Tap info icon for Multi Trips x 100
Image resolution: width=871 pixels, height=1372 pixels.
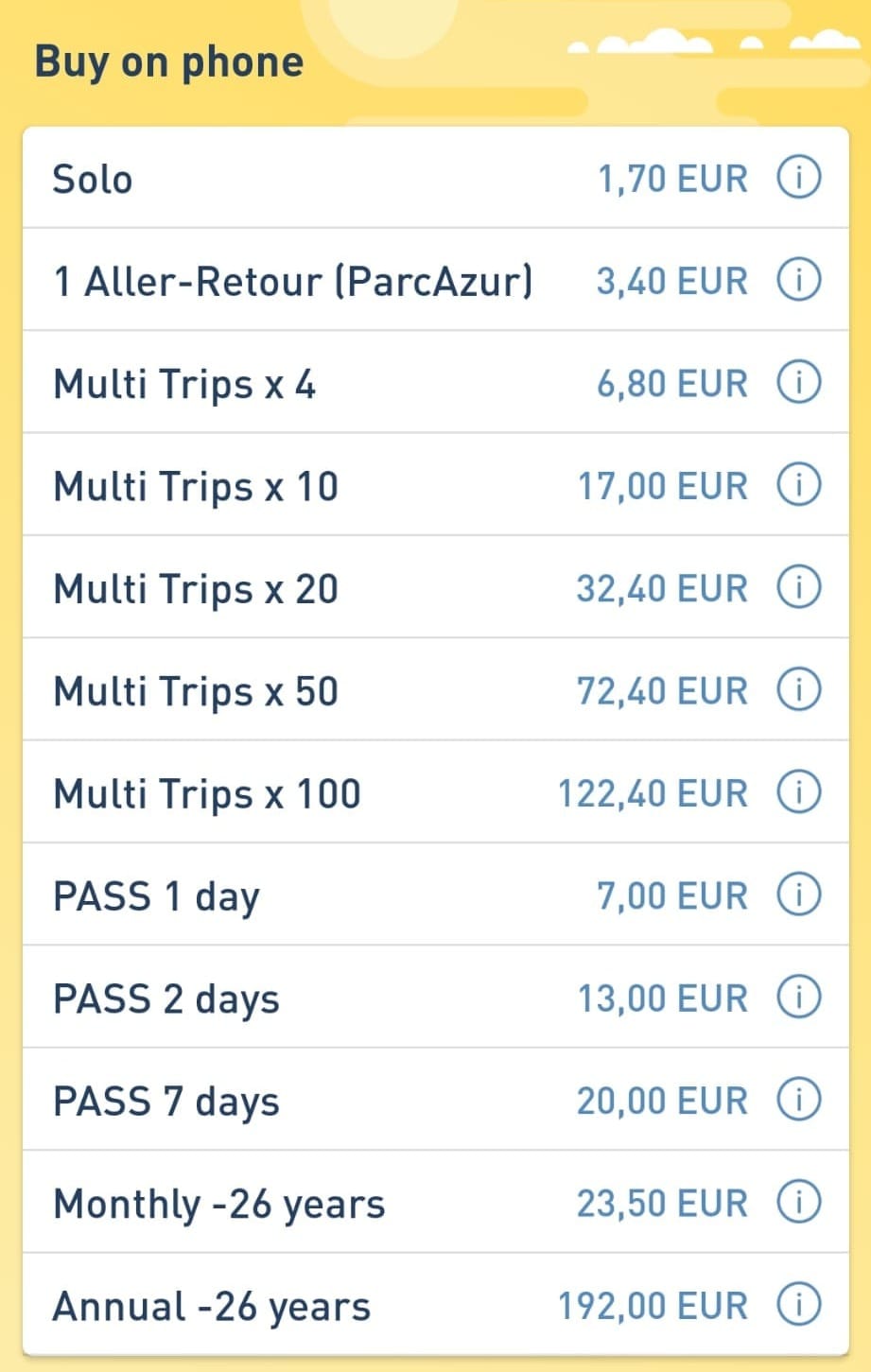(798, 792)
